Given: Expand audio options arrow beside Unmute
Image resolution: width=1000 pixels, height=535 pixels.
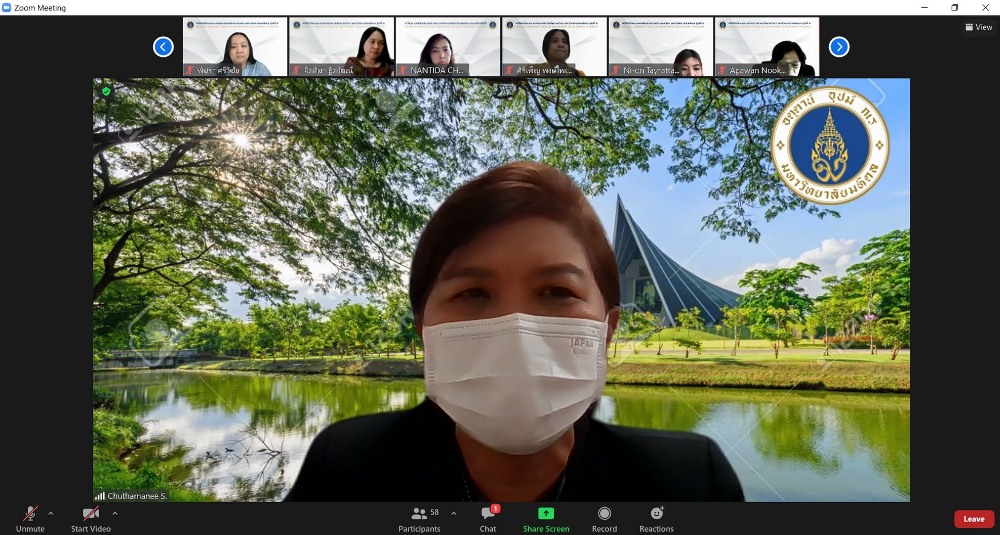Looking at the screenshot, I should point(51,514).
